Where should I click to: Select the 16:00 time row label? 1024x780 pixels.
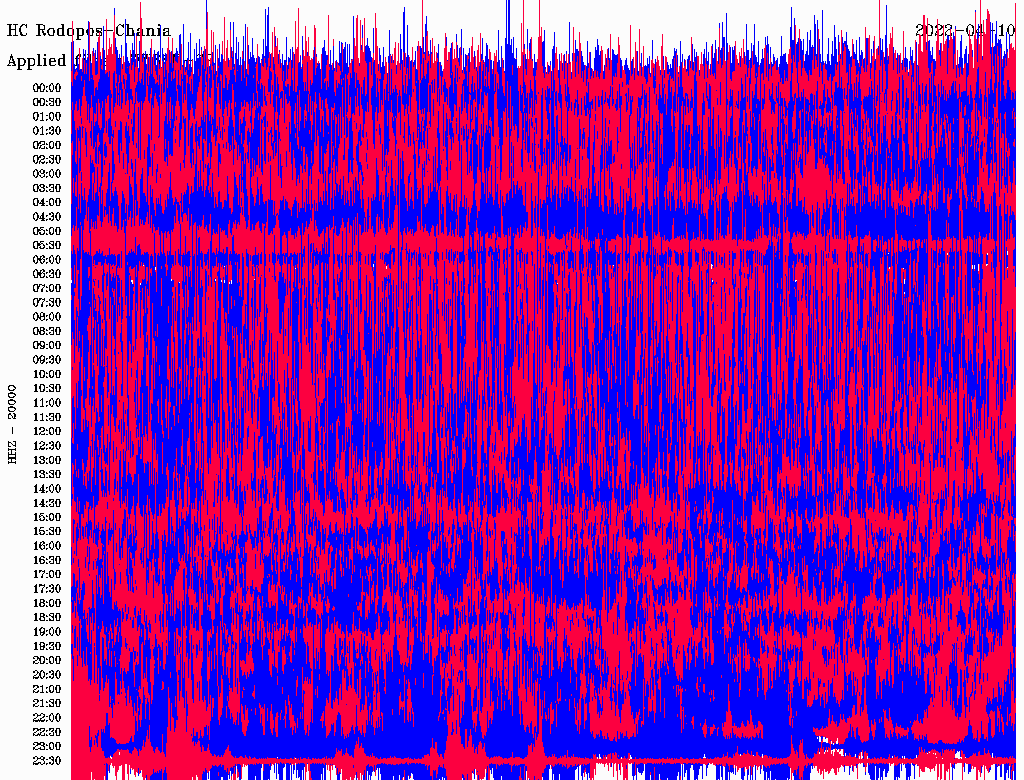[x=47, y=546]
